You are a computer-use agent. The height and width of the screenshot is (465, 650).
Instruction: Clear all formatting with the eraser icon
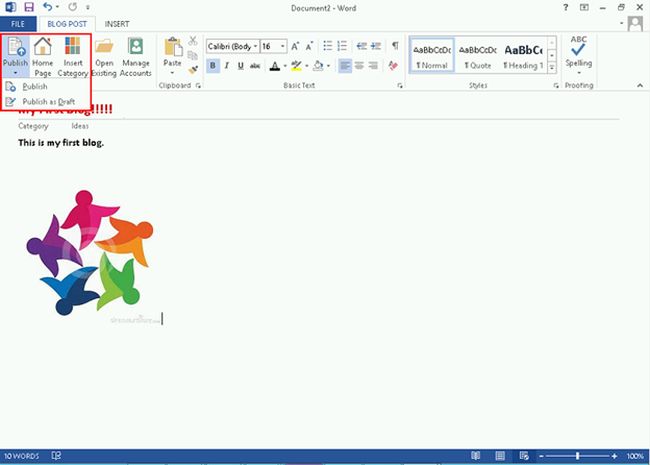pyautogui.click(x=393, y=65)
